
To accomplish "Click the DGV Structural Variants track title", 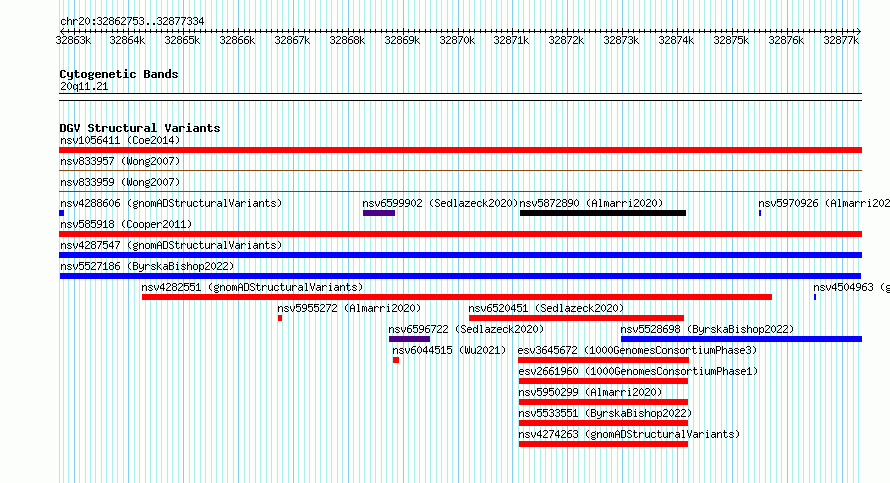I will pyautogui.click(x=140, y=128).
